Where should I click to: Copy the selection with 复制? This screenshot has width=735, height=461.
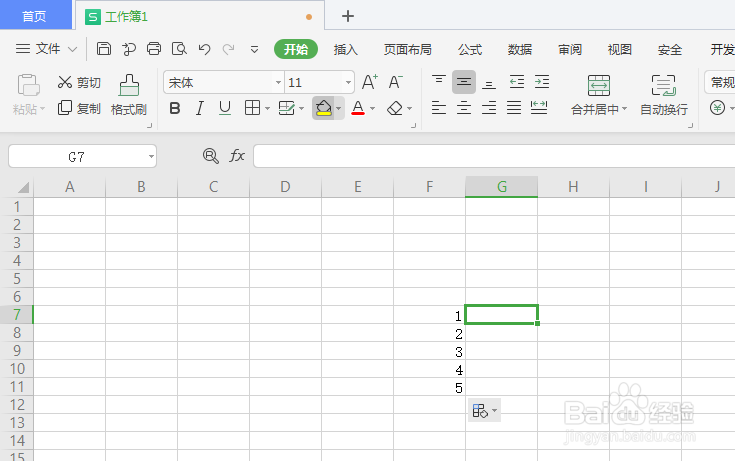(79, 108)
